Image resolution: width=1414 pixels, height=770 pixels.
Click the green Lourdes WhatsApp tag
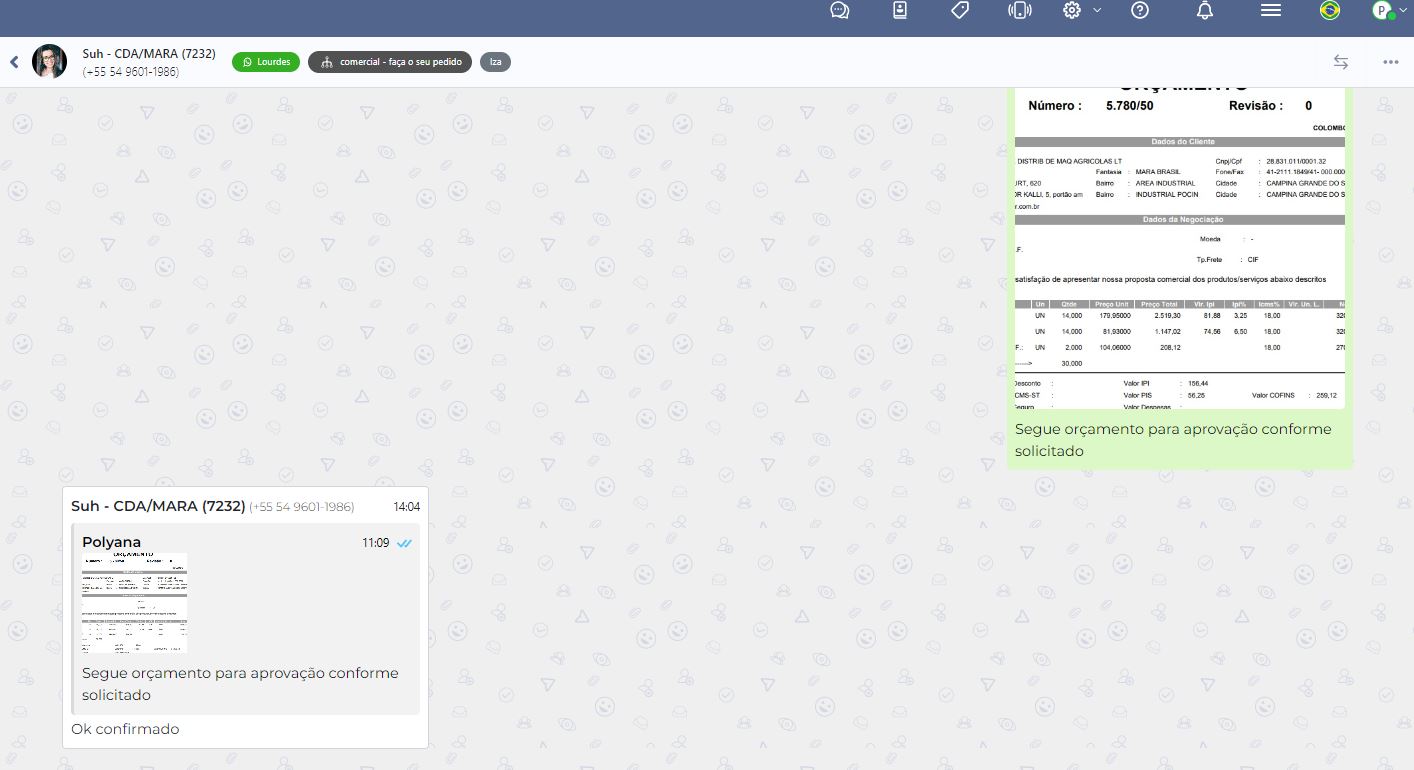[x=266, y=62]
